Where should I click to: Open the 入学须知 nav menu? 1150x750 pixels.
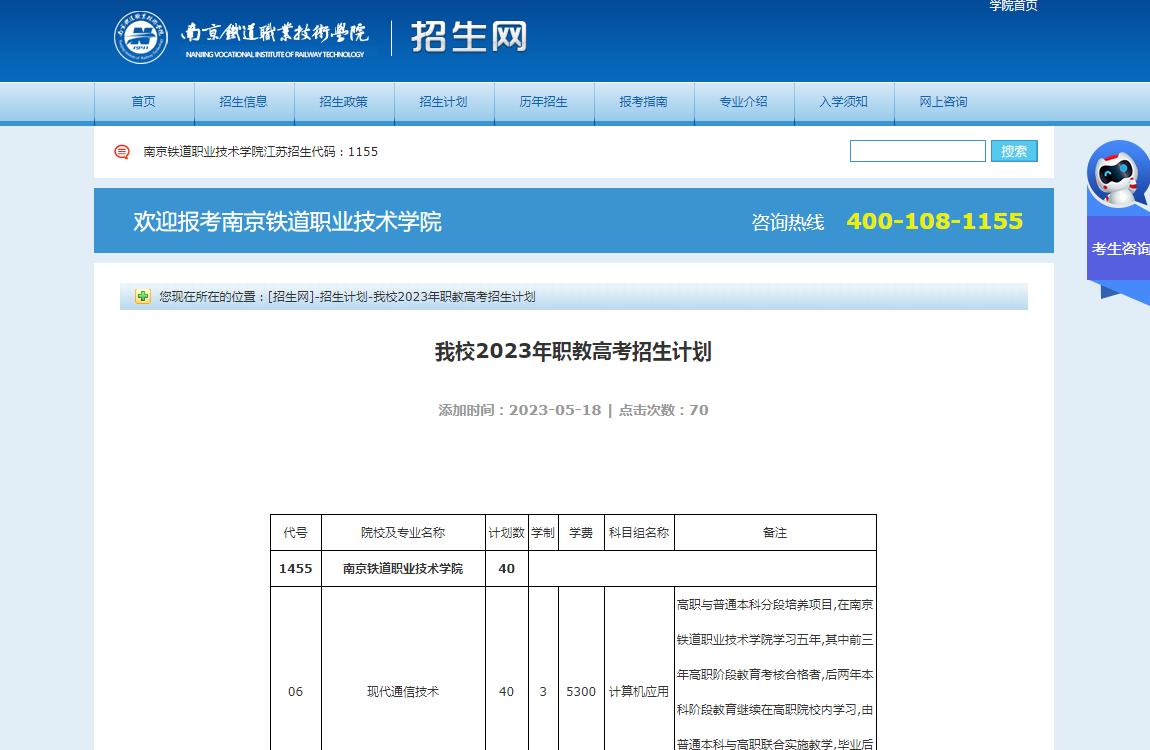[x=844, y=102]
